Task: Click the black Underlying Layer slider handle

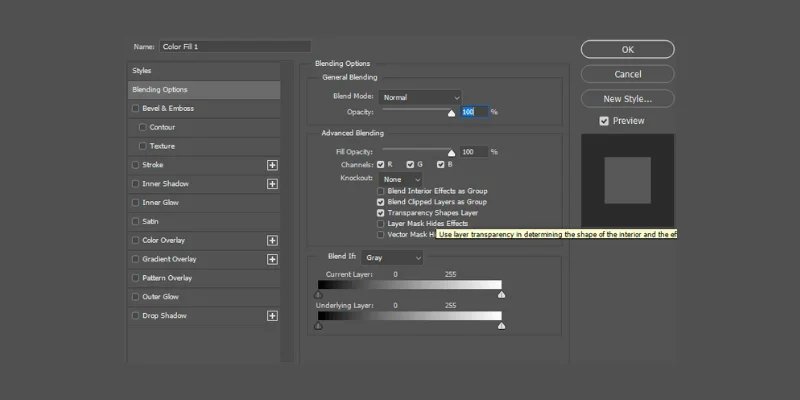Action: pos(319,325)
